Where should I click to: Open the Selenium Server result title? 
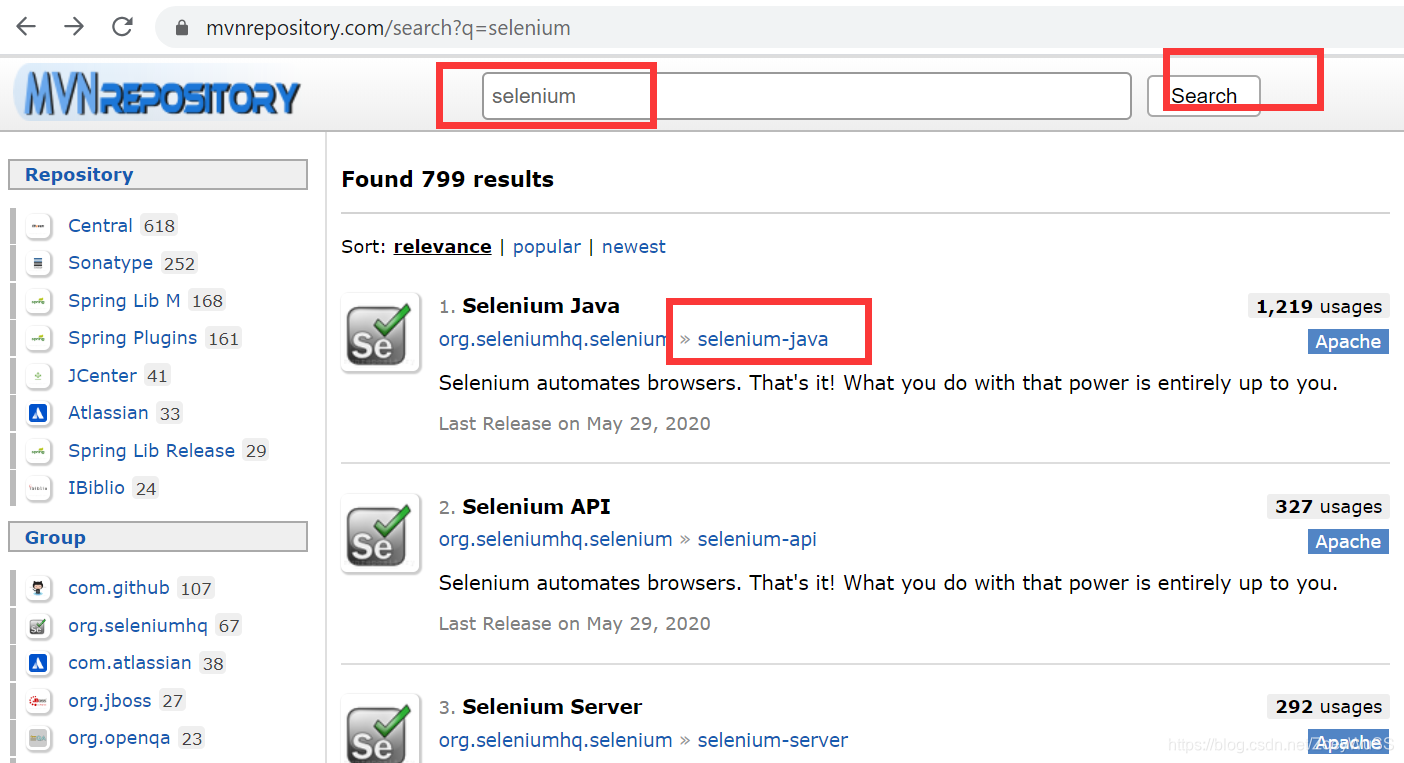click(x=552, y=707)
